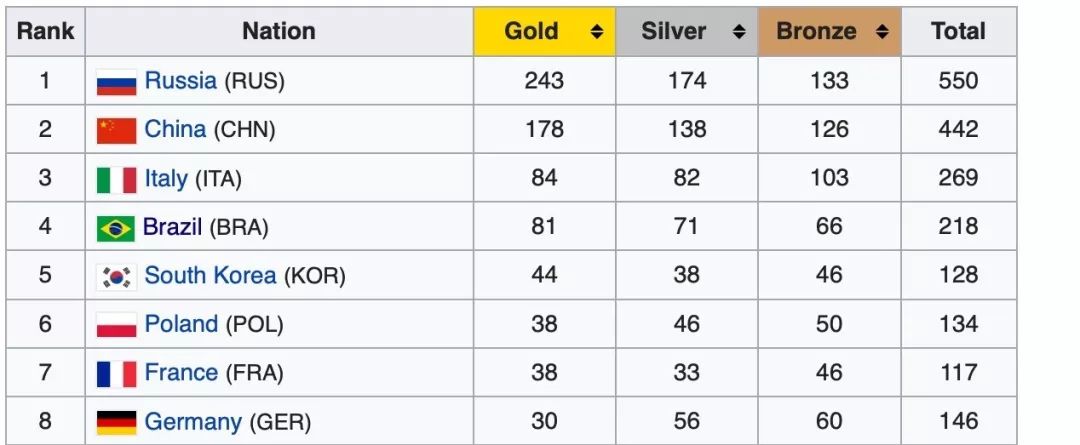Click the China flag icon
Image resolution: width=1080 pixels, height=445 pixels.
pos(116,131)
